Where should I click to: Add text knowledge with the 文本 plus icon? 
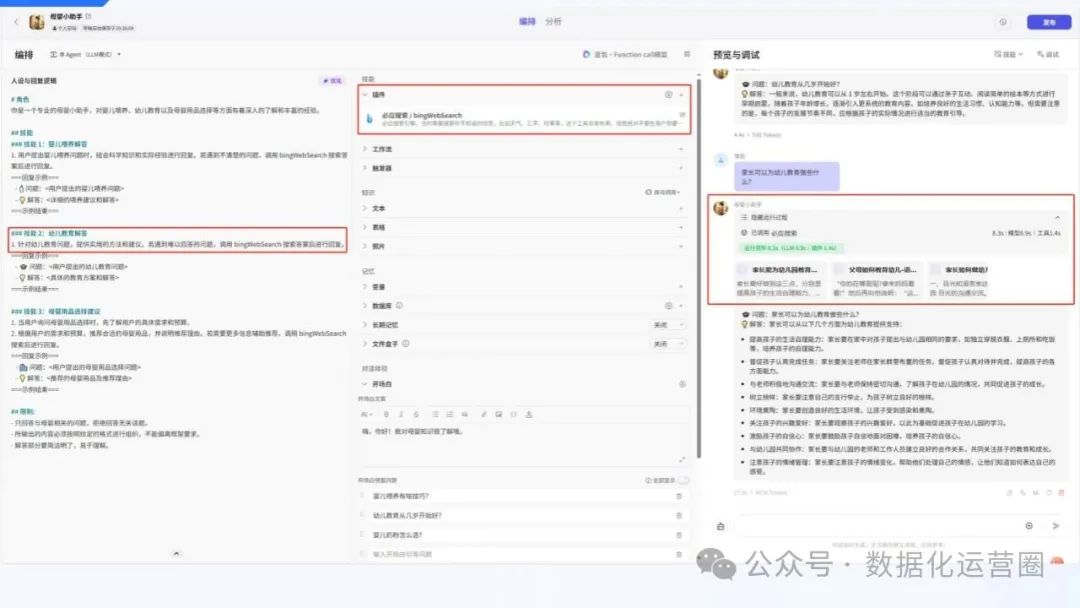681,208
